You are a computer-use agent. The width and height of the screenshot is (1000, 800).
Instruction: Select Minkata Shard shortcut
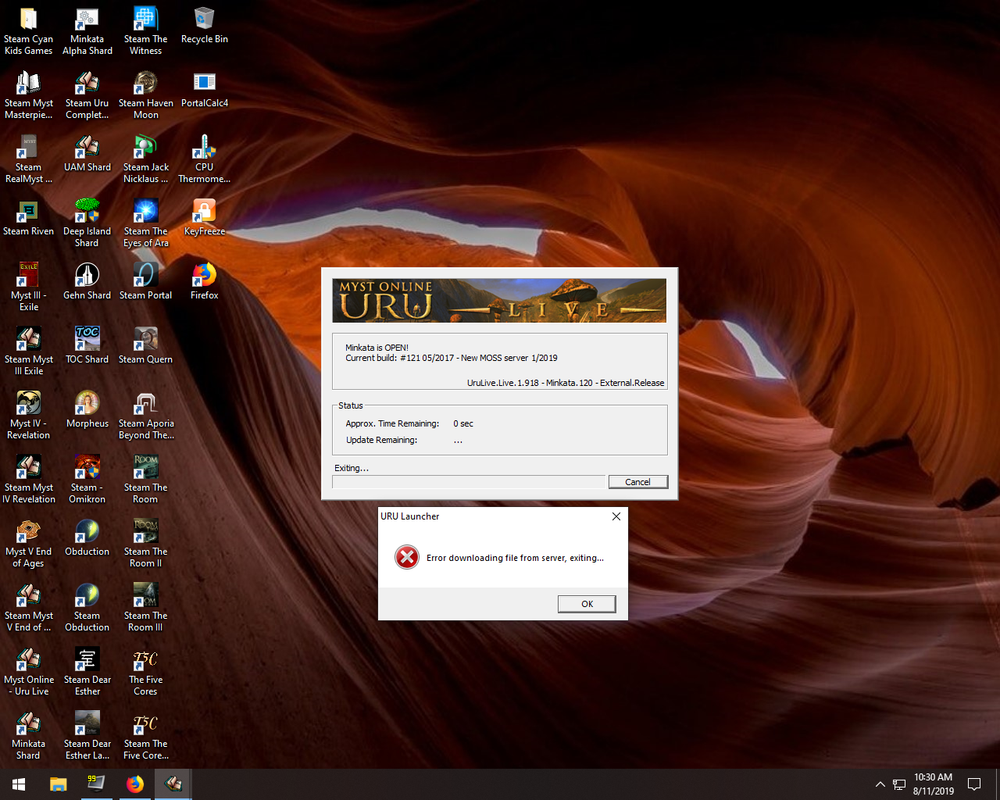[29, 736]
